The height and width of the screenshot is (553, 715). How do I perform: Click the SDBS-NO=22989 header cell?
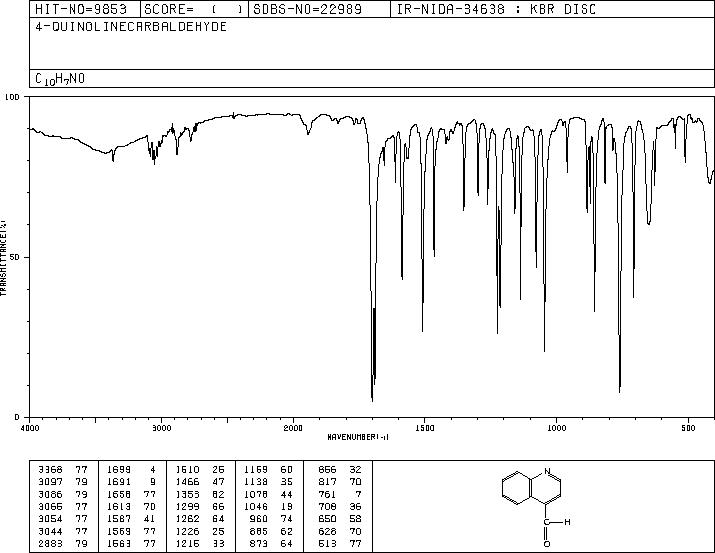pos(319,9)
